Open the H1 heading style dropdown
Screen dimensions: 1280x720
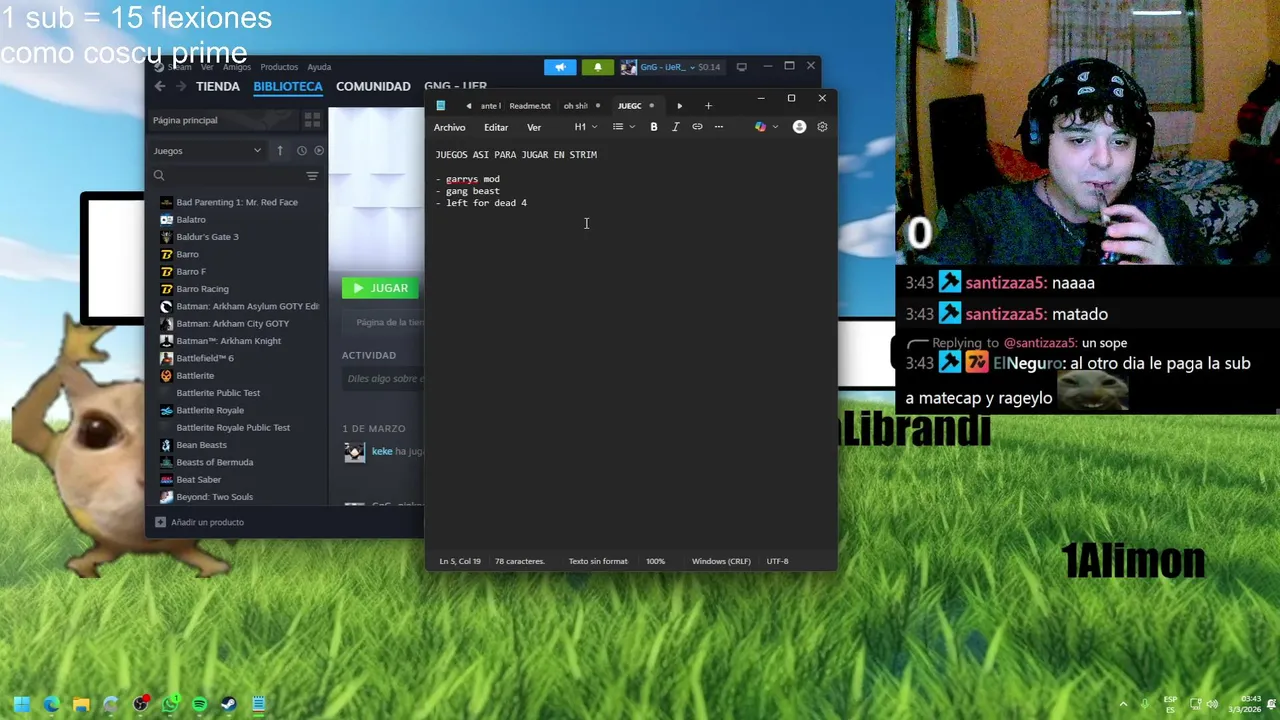click(x=585, y=127)
